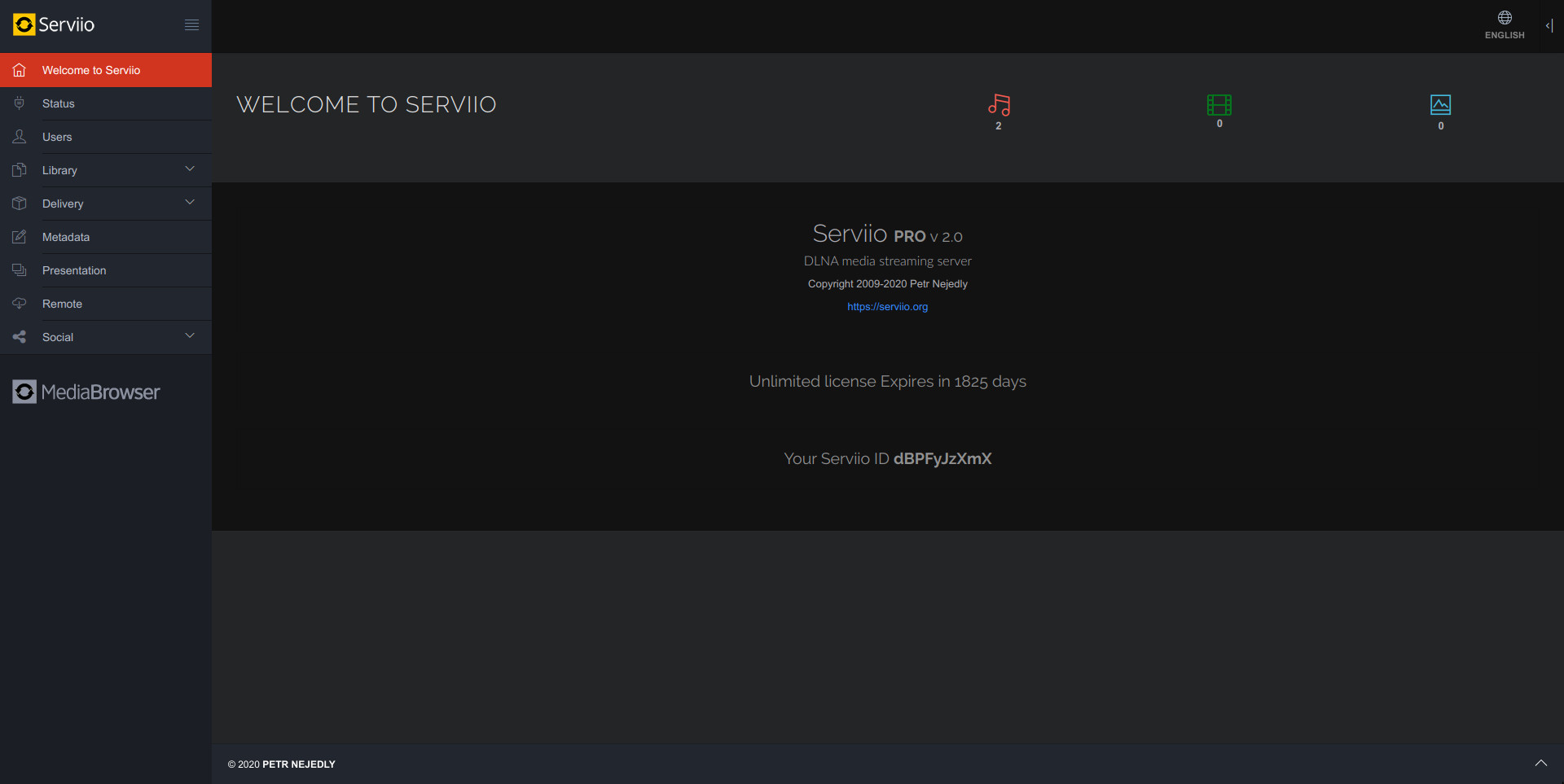Image resolution: width=1564 pixels, height=784 pixels.
Task: Open the Remote menu item
Action: [106, 304]
